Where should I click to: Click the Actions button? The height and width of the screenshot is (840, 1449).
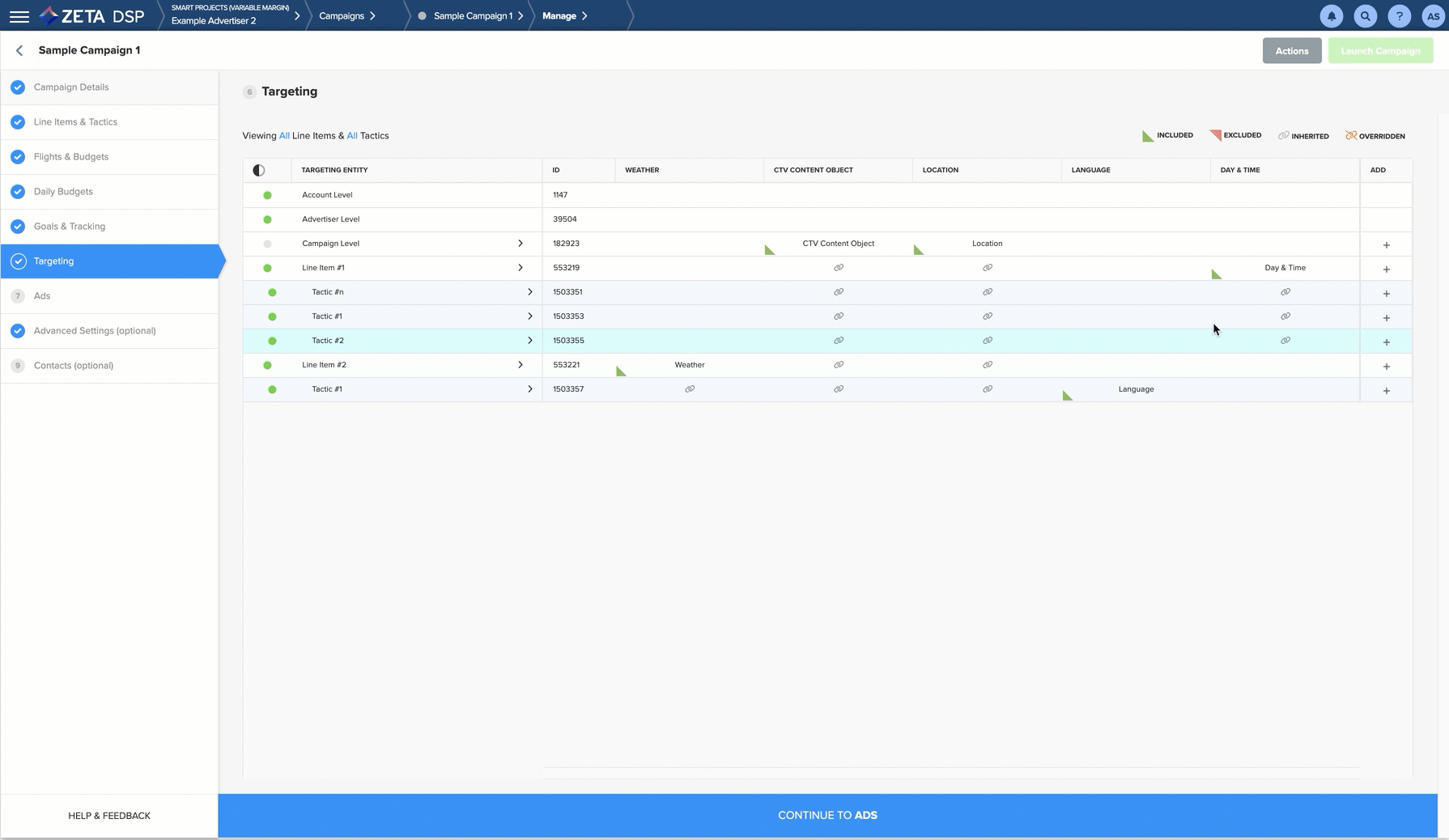pyautogui.click(x=1291, y=51)
